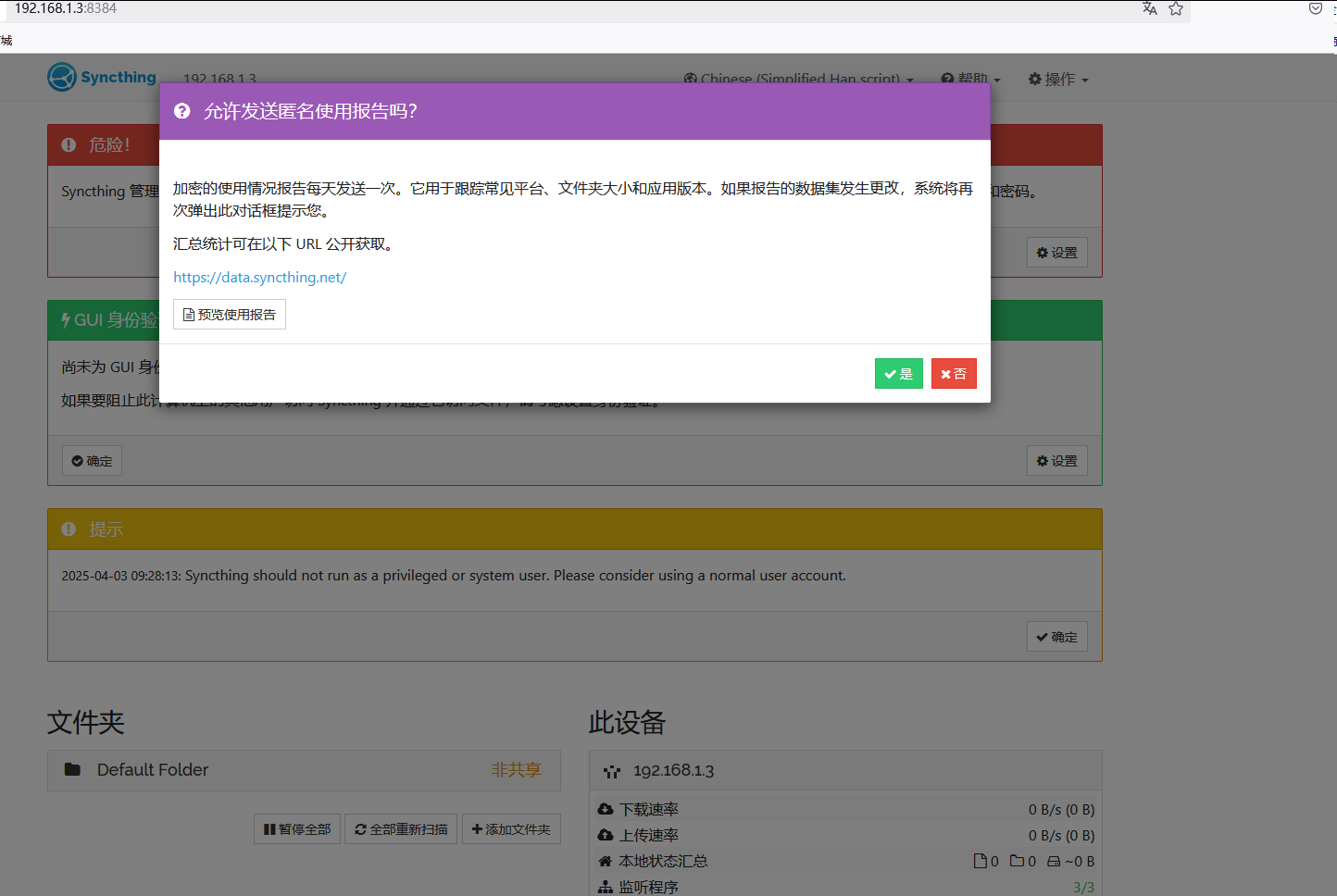Click the warning icon on the 危险 banner
This screenshot has width=1337, height=896.
pyautogui.click(x=69, y=144)
